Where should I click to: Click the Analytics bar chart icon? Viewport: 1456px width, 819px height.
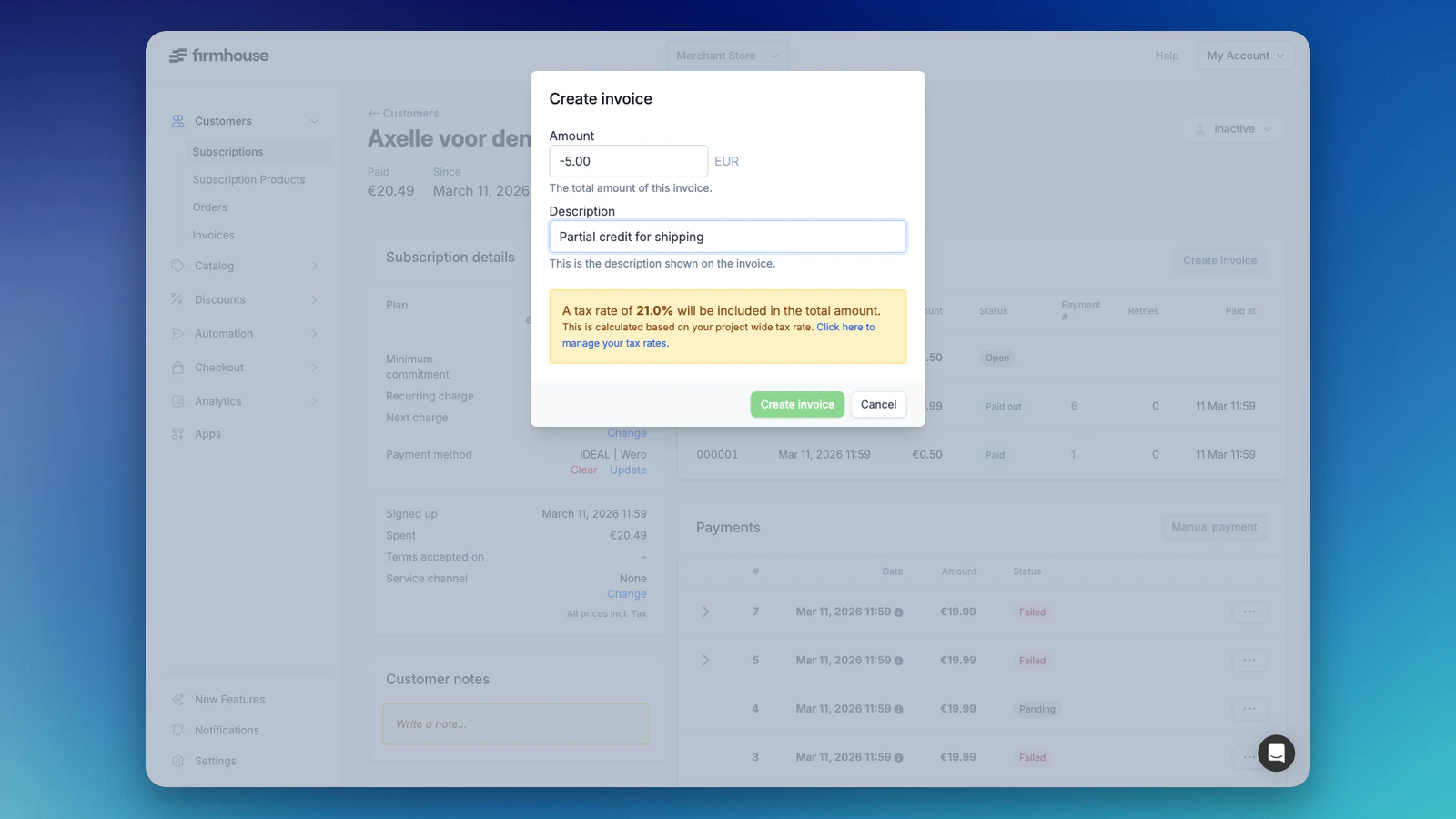[177, 400]
